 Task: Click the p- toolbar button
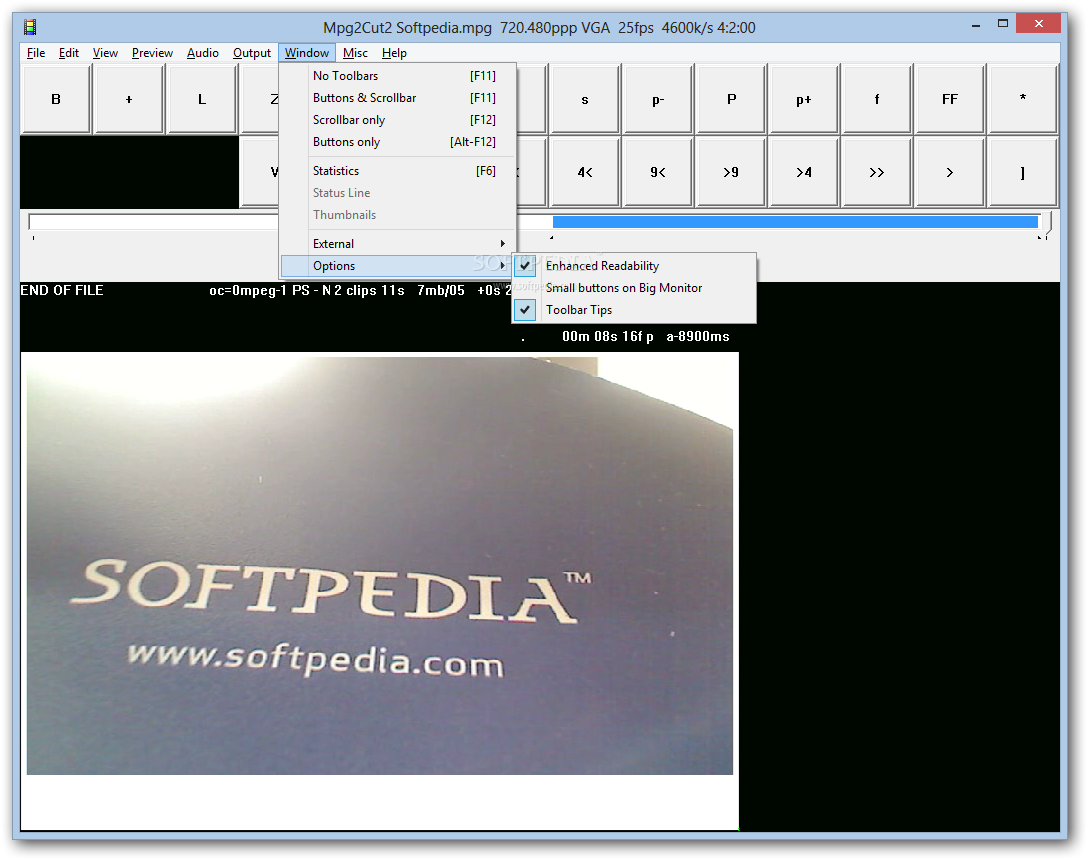click(658, 99)
